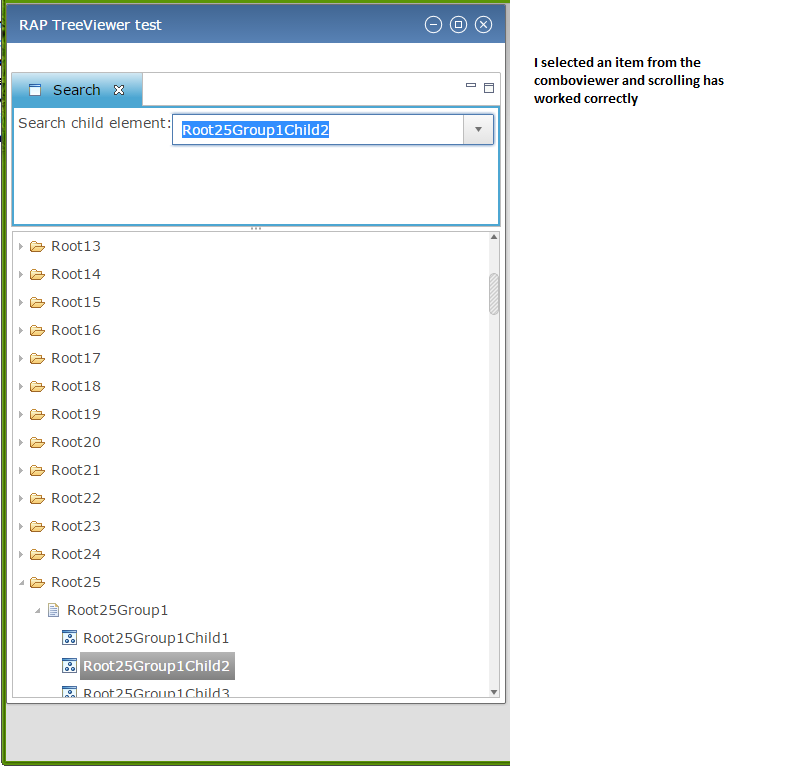Expand the Root18 tree node

21,386
